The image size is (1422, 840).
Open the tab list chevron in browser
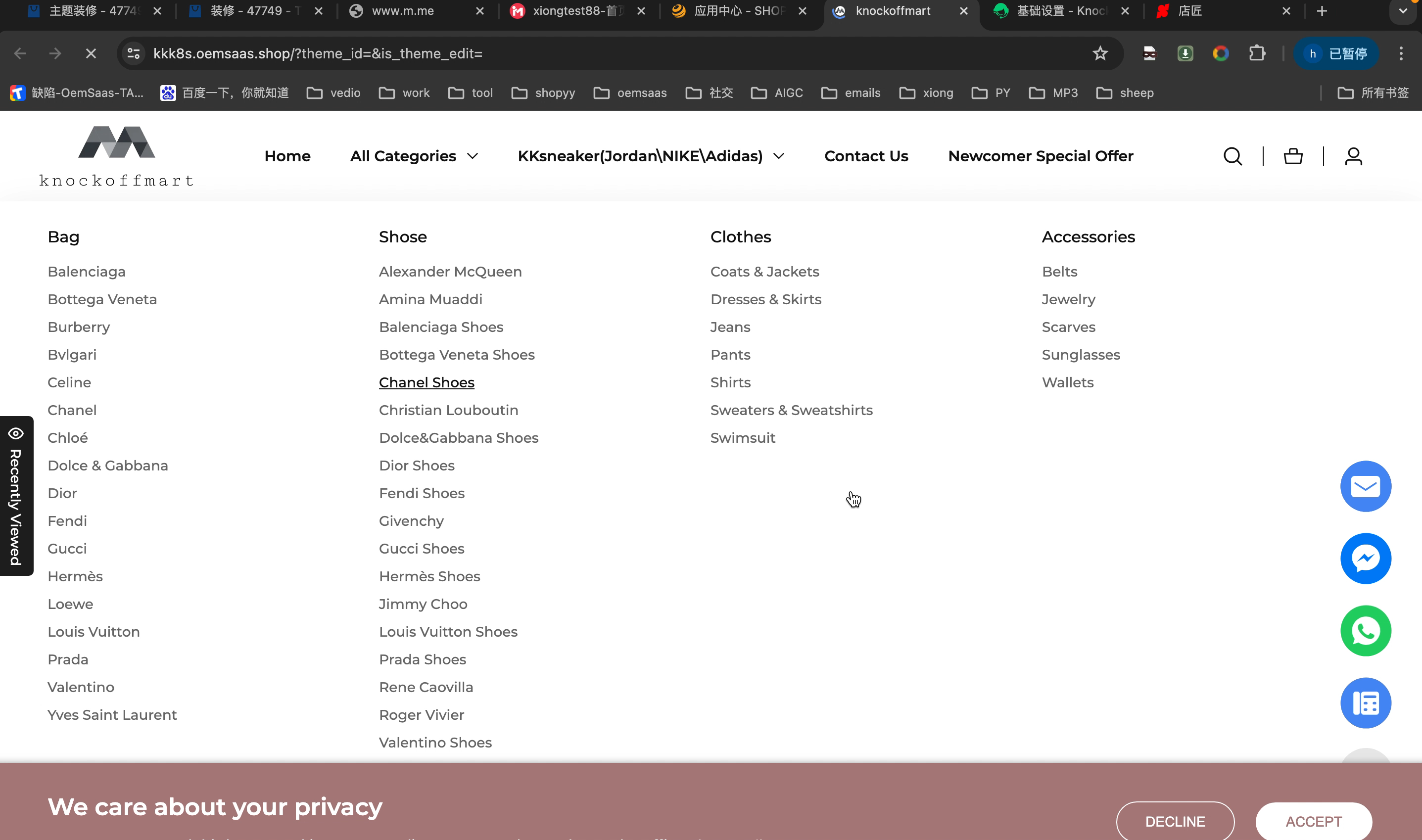(1403, 11)
